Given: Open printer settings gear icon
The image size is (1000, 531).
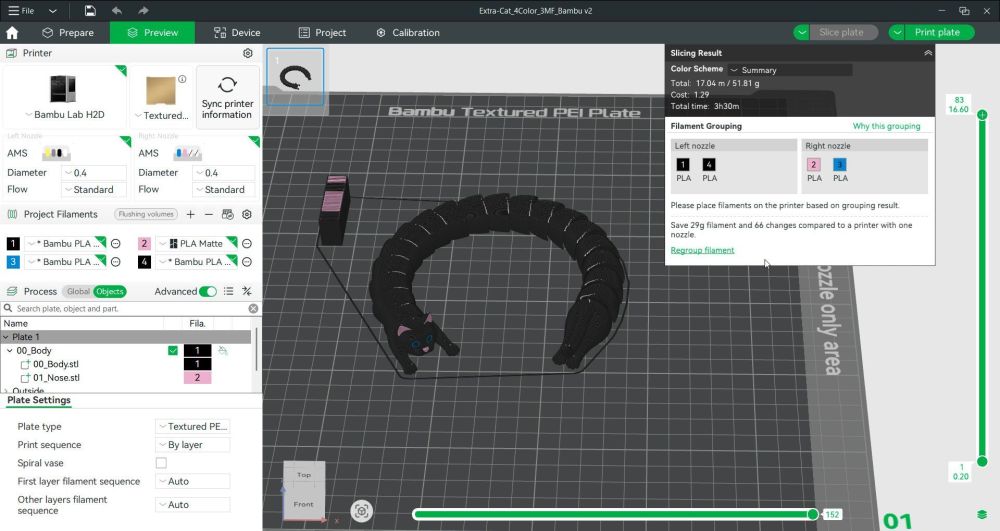Looking at the screenshot, I should coord(248,53).
